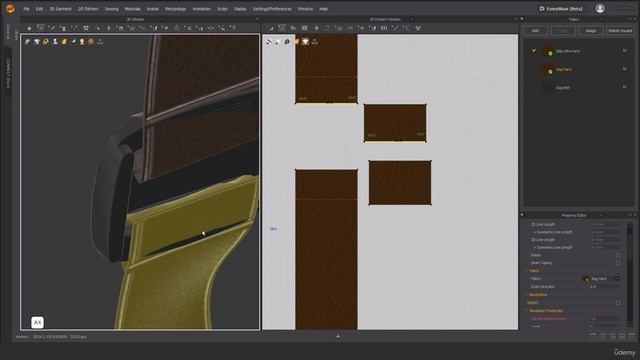Click the yellow ring display icon in 3D viewport
The width and height of the screenshot is (640, 360).
[x=46, y=42]
